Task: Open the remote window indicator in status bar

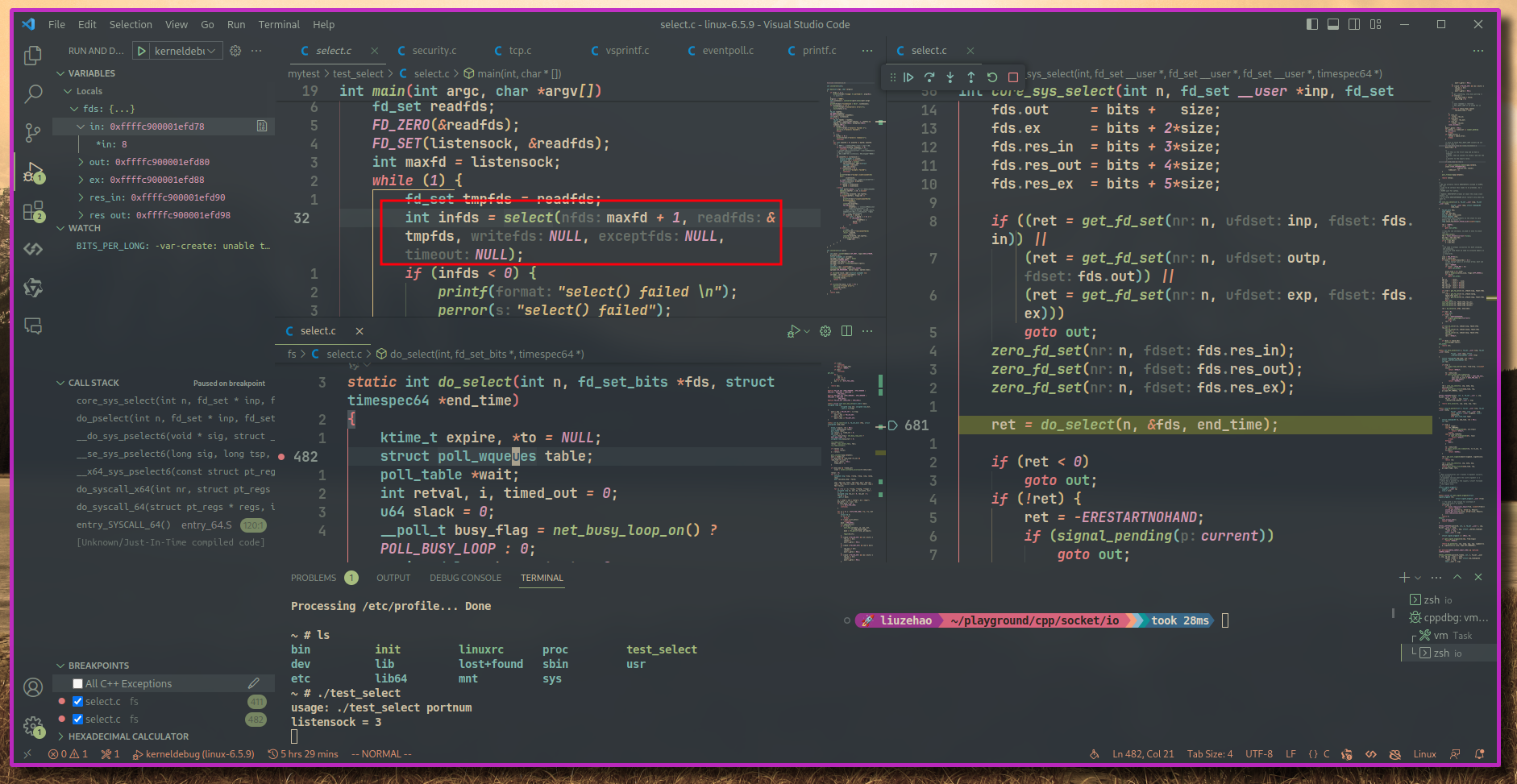Action: point(28,754)
